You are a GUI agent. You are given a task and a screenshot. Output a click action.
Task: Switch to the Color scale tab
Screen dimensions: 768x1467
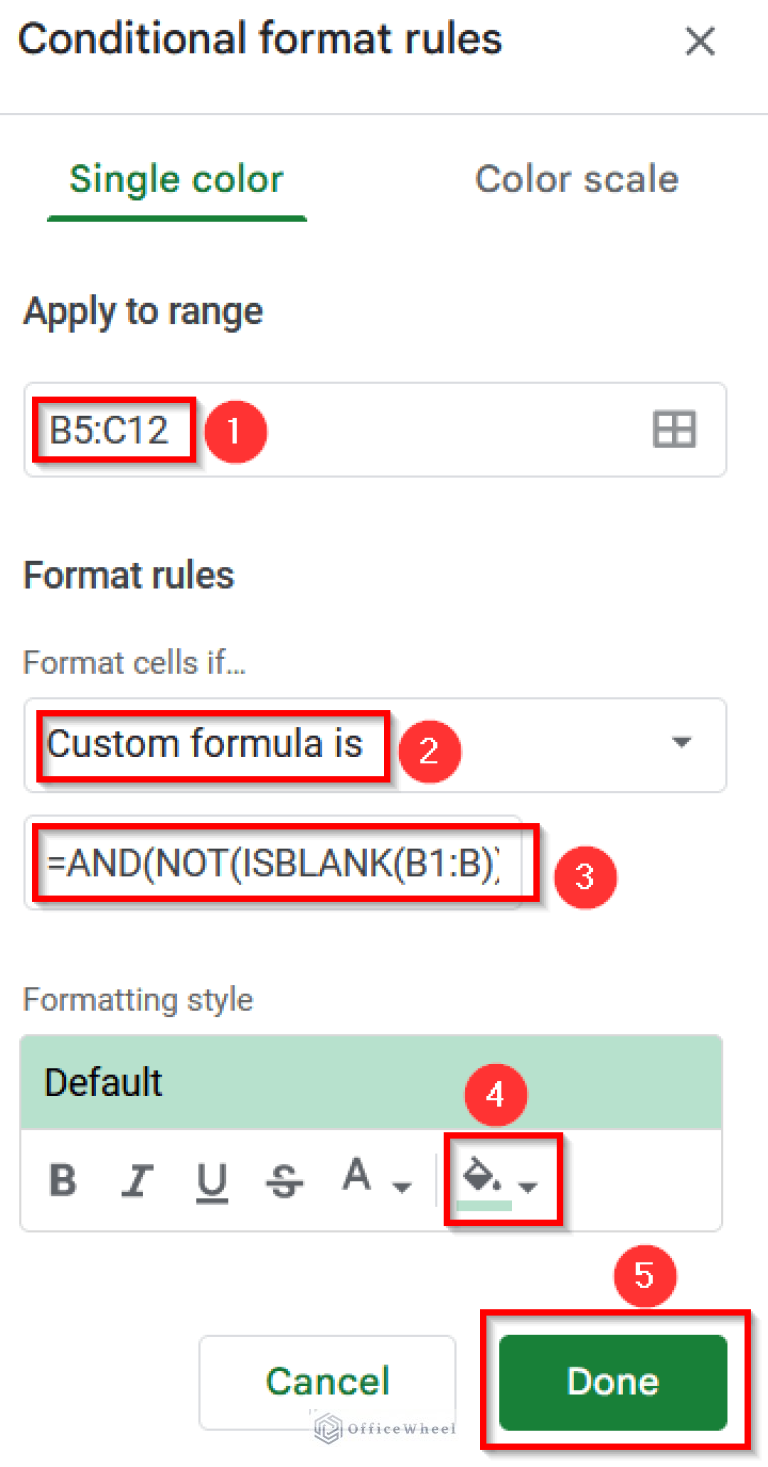pos(576,180)
